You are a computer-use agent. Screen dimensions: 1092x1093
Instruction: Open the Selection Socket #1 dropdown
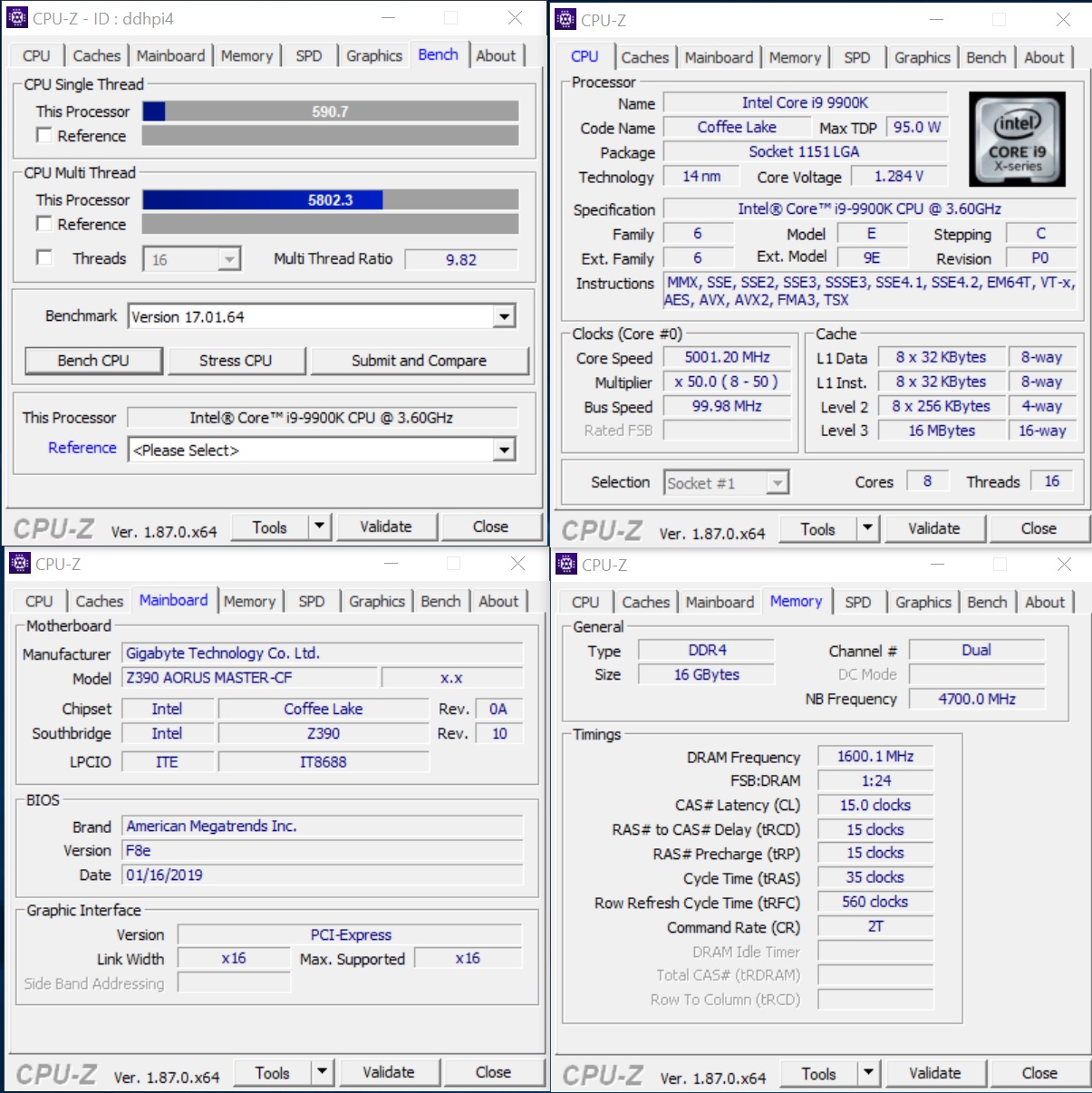tap(777, 483)
